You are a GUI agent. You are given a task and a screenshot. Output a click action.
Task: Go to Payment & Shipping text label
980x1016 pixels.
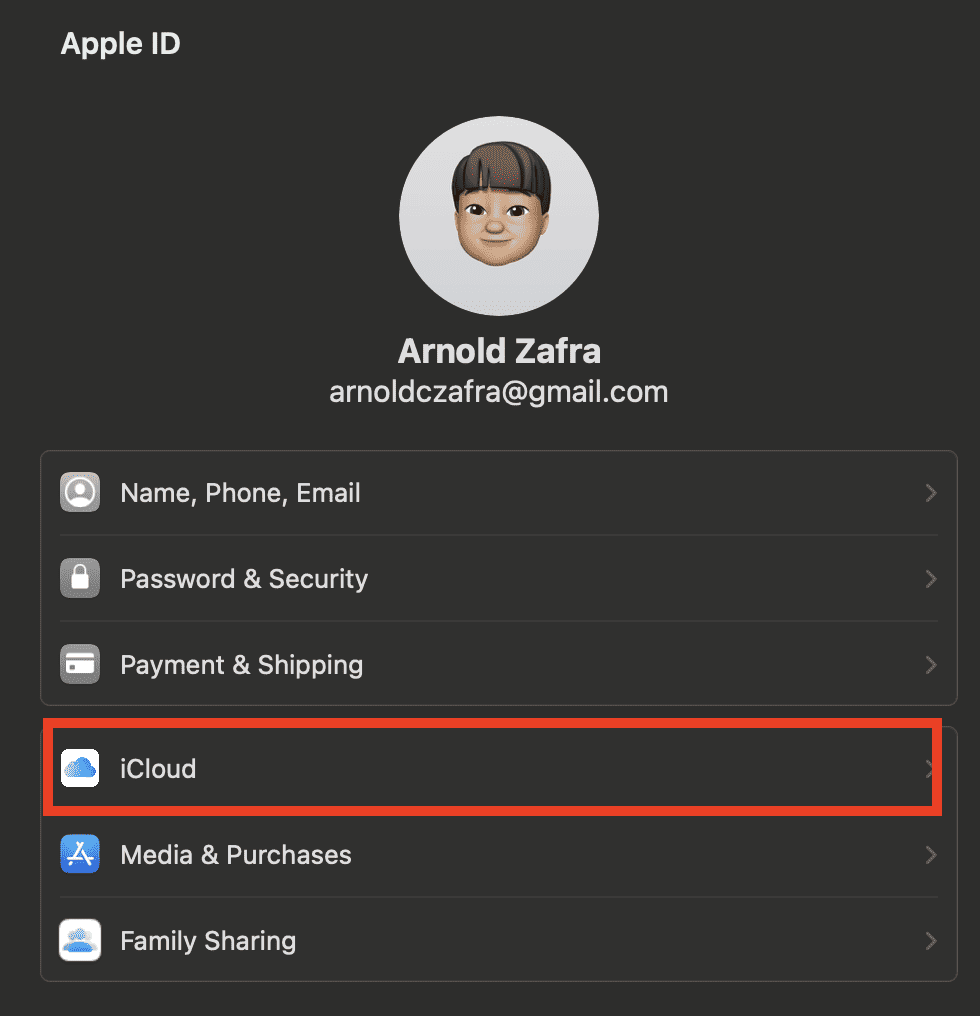[241, 665]
